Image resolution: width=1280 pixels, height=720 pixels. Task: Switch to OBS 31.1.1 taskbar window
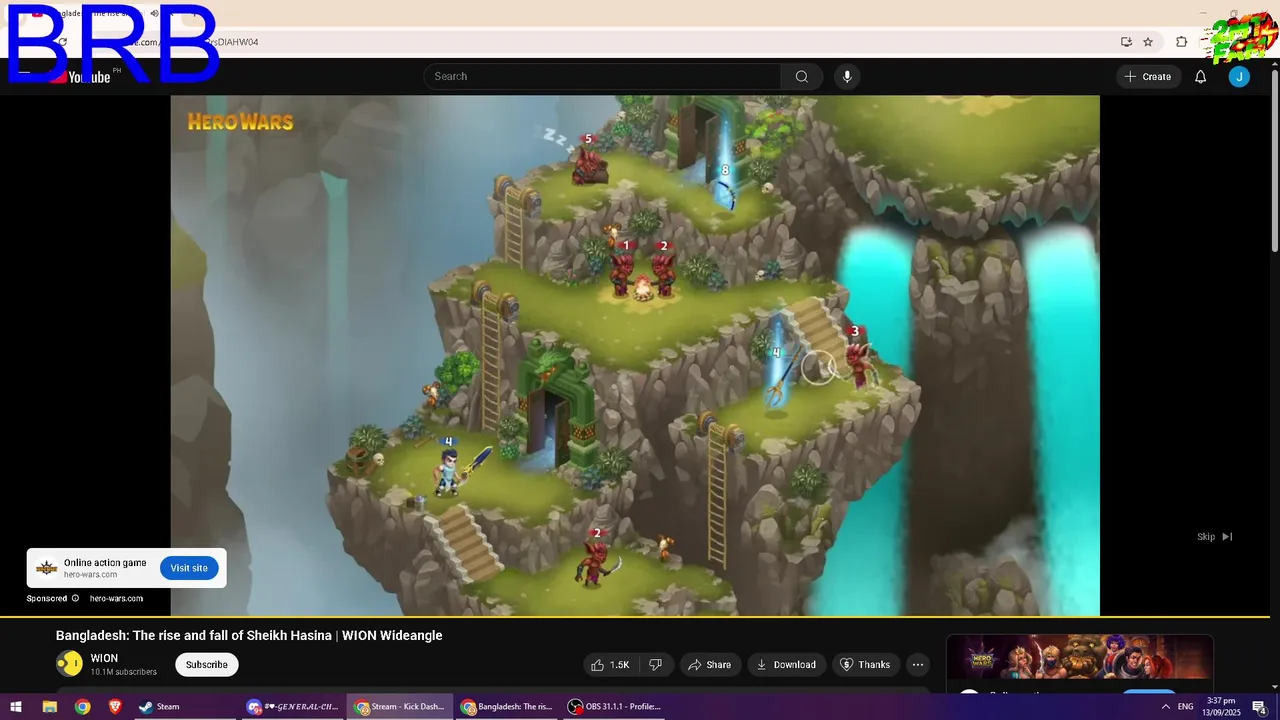[614, 707]
